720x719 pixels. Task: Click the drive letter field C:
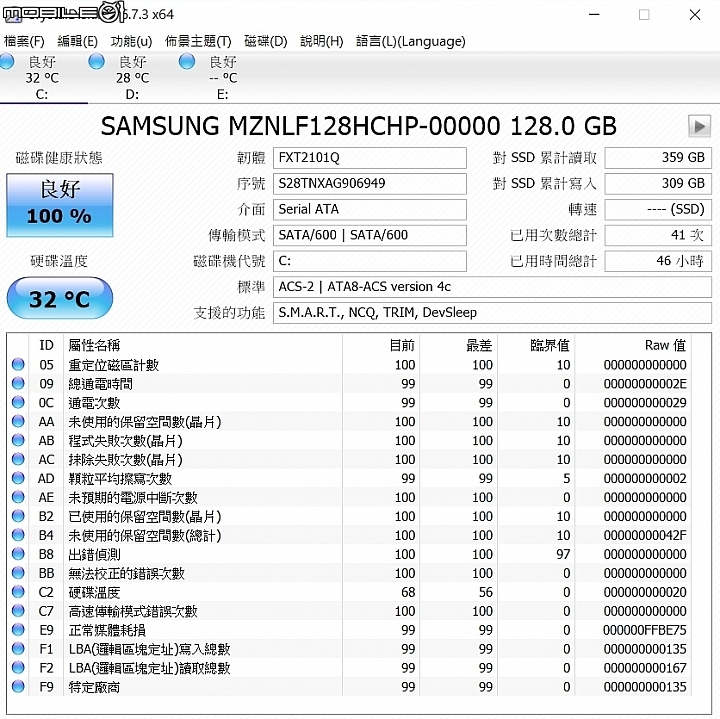(370, 261)
